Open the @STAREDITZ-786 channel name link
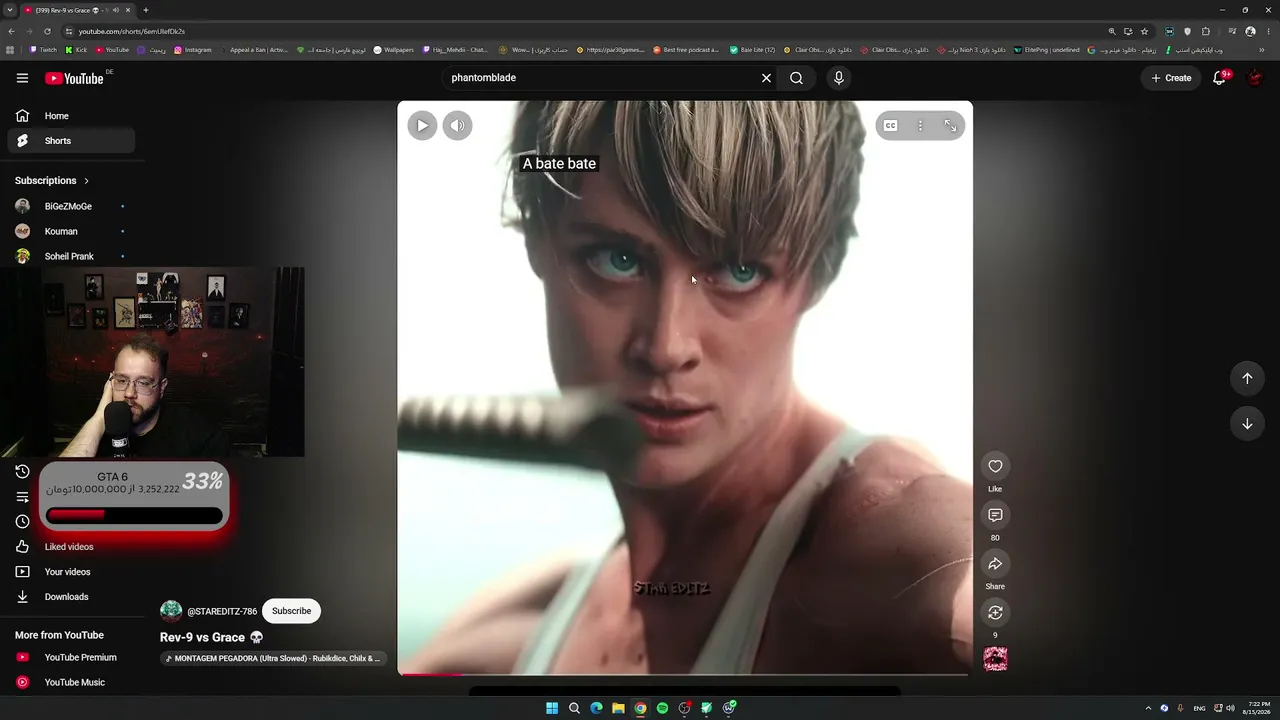 [222, 611]
